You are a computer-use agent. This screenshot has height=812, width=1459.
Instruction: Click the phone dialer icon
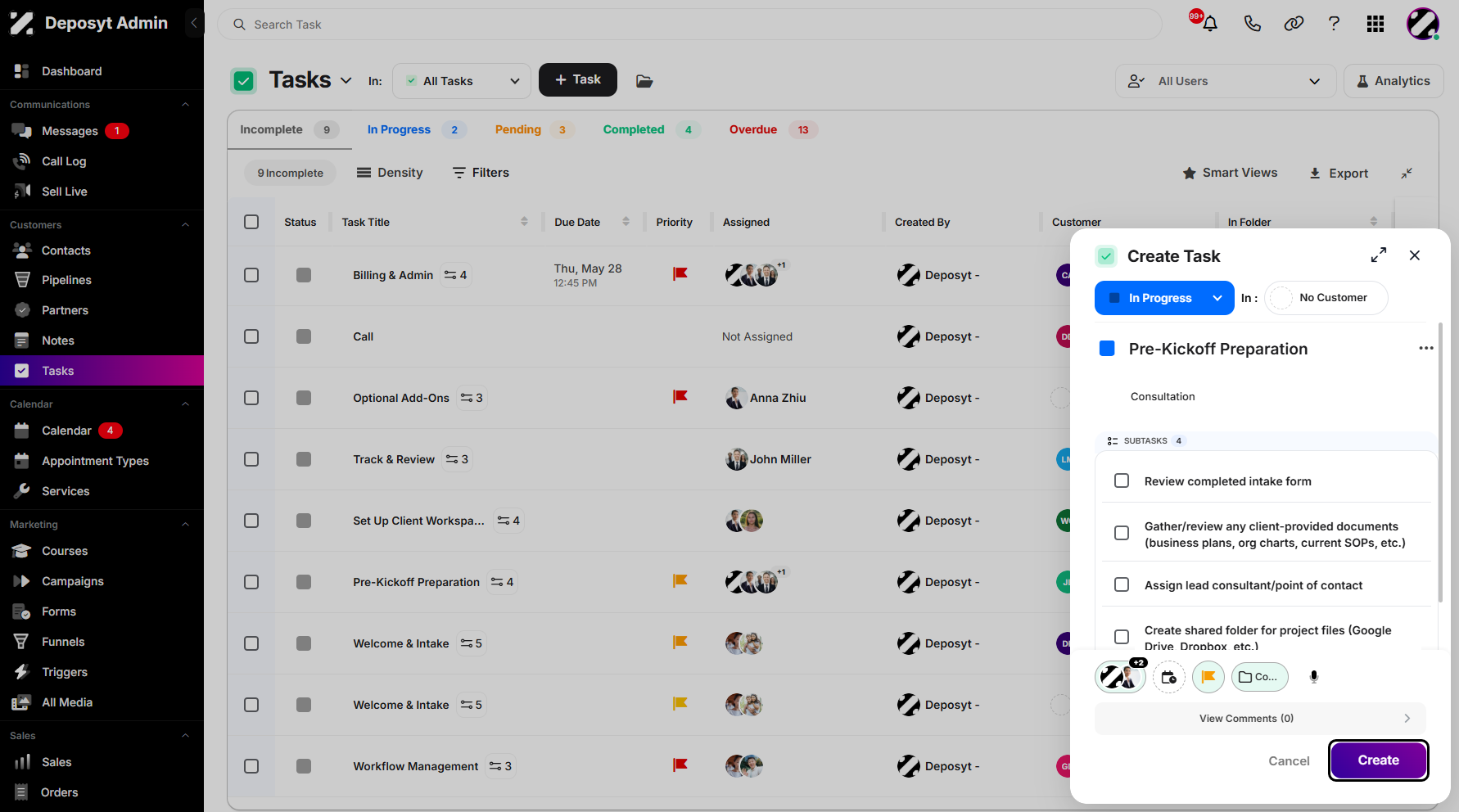1252,24
